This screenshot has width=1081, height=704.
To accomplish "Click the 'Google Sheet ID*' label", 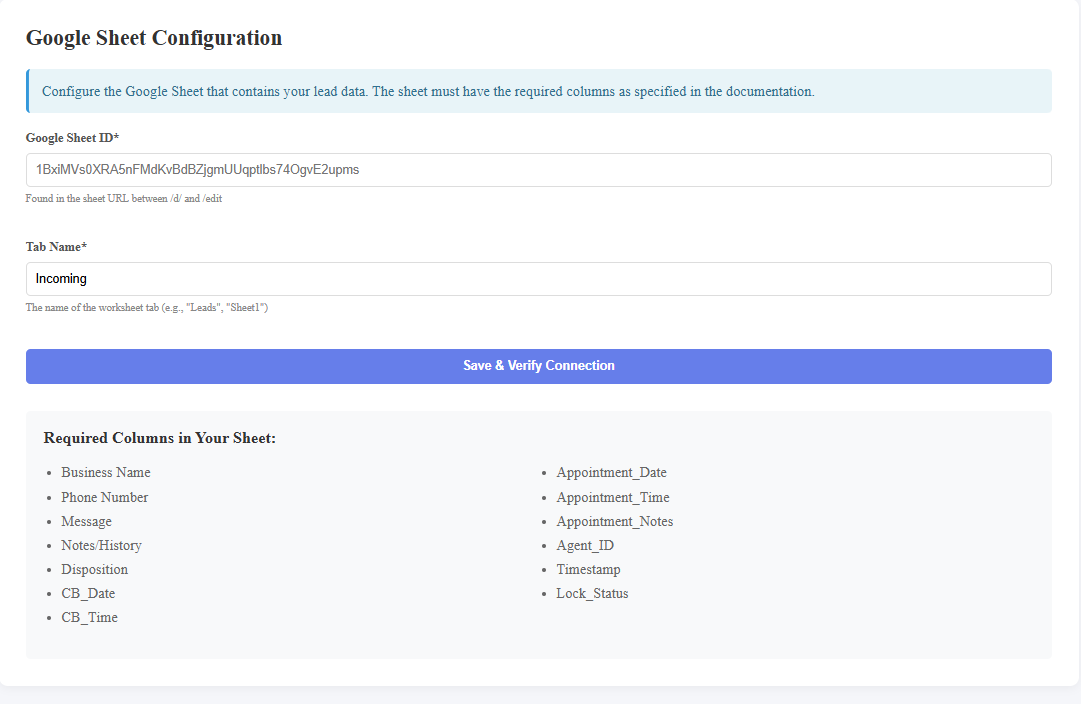I will click(x=72, y=138).
